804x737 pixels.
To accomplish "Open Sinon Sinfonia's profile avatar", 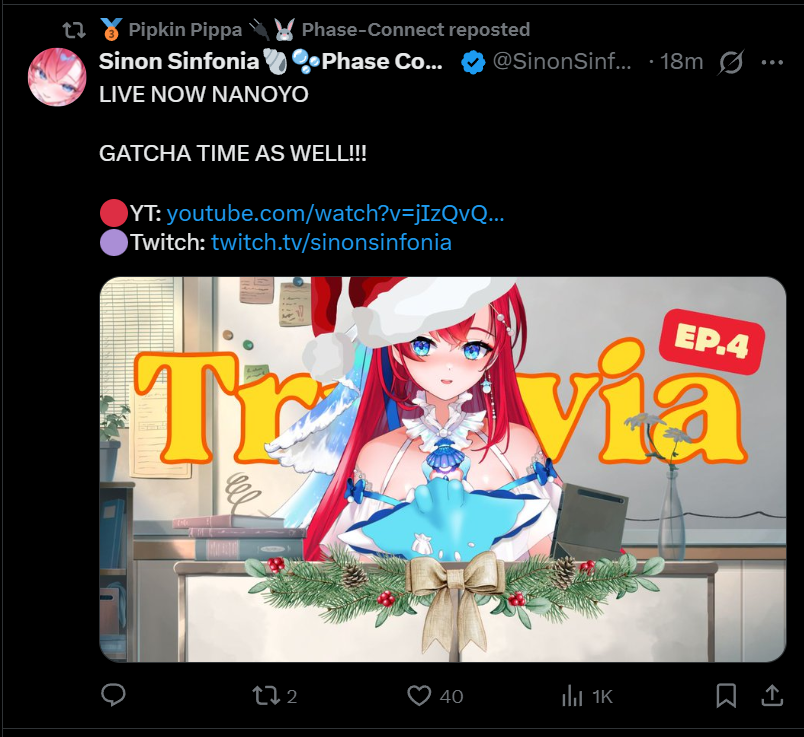I will 57,77.
